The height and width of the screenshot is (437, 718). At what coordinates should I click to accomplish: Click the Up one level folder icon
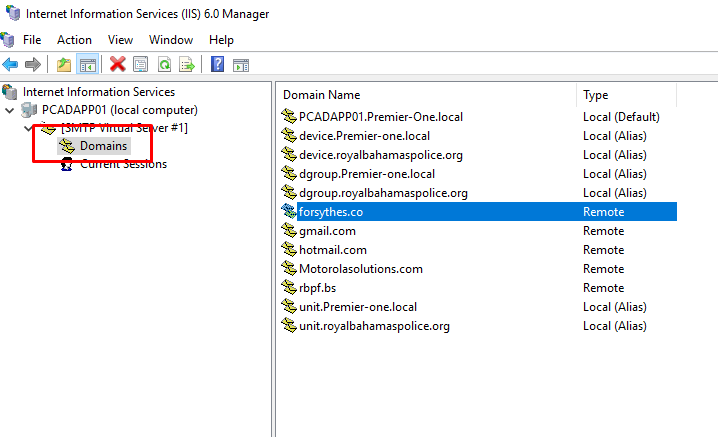64,65
